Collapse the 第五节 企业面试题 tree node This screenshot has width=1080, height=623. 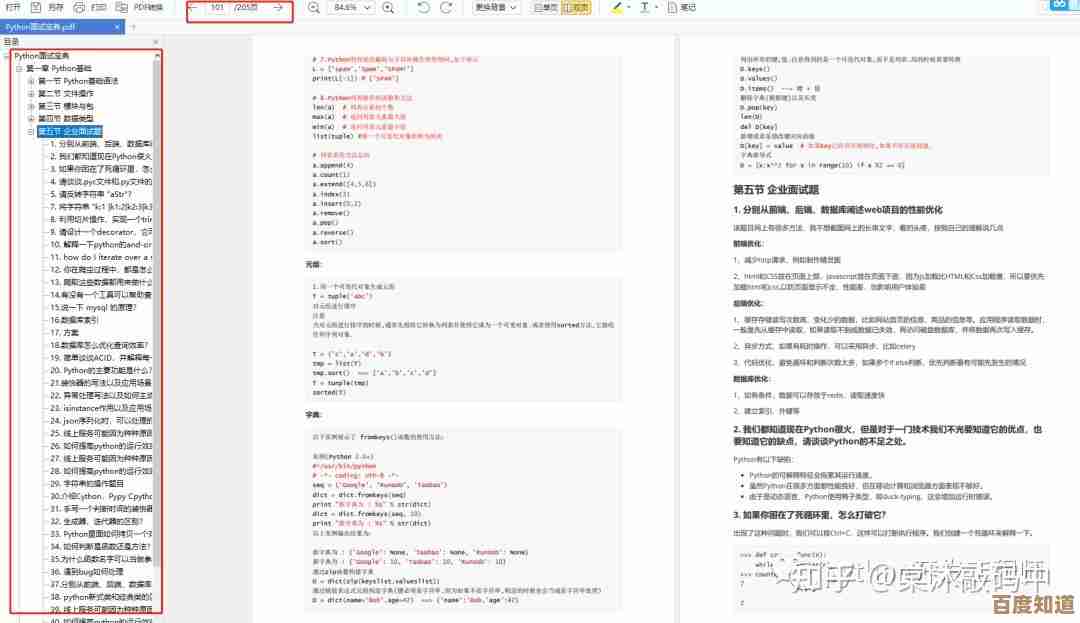click(31, 131)
